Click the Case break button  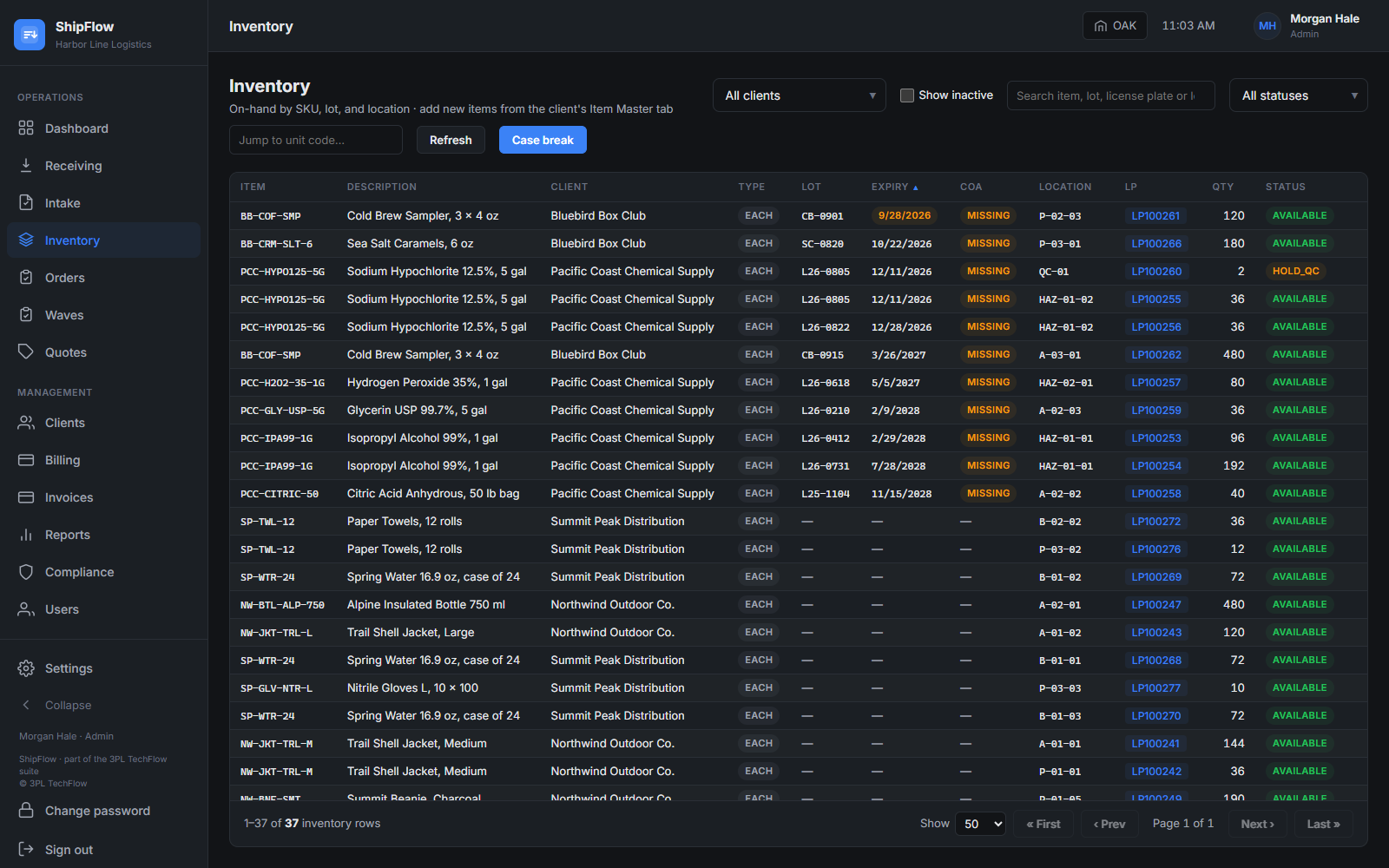pyautogui.click(x=543, y=140)
